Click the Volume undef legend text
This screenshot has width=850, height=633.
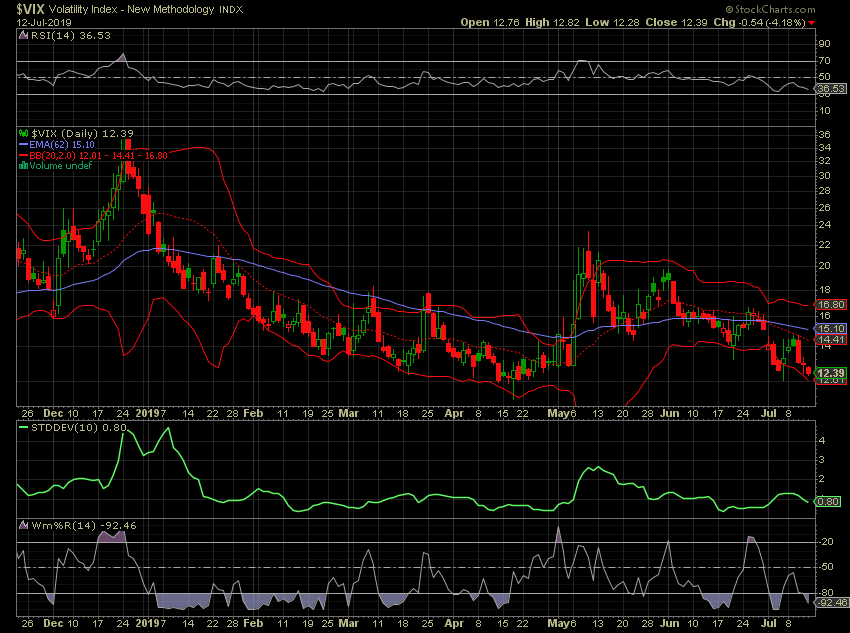[x=61, y=166]
